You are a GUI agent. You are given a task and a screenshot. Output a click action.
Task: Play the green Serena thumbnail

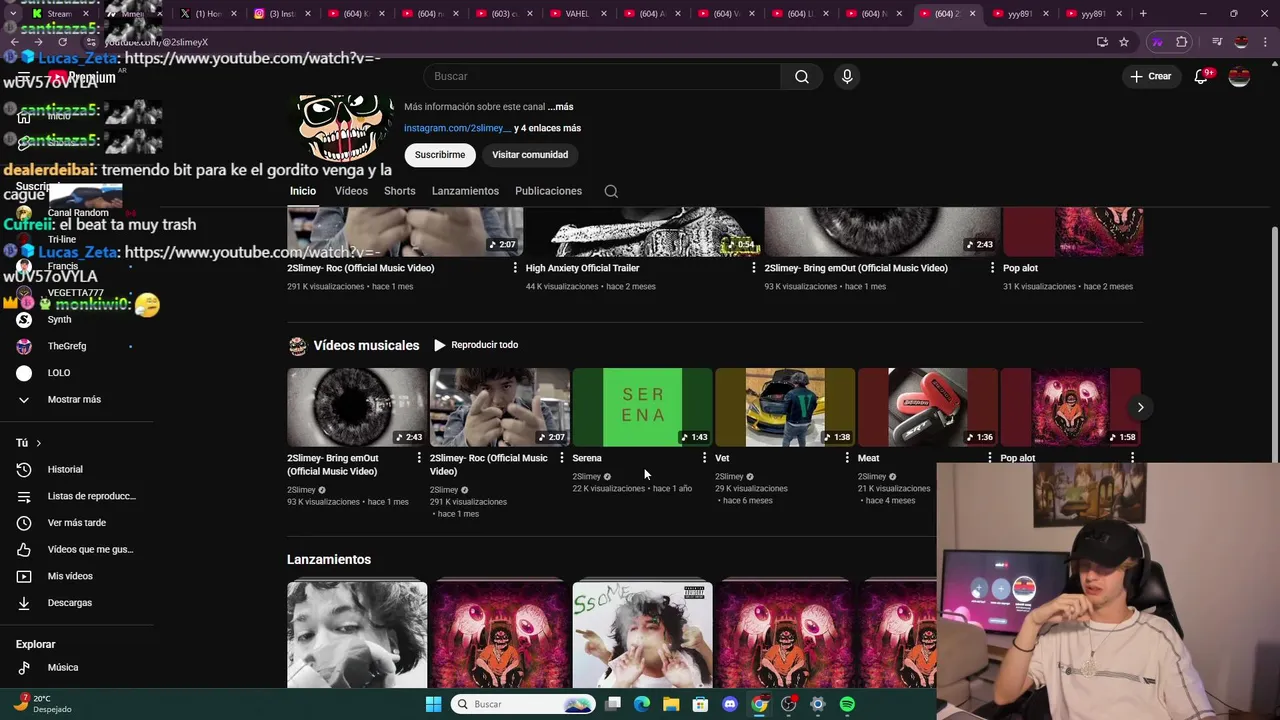pos(642,407)
